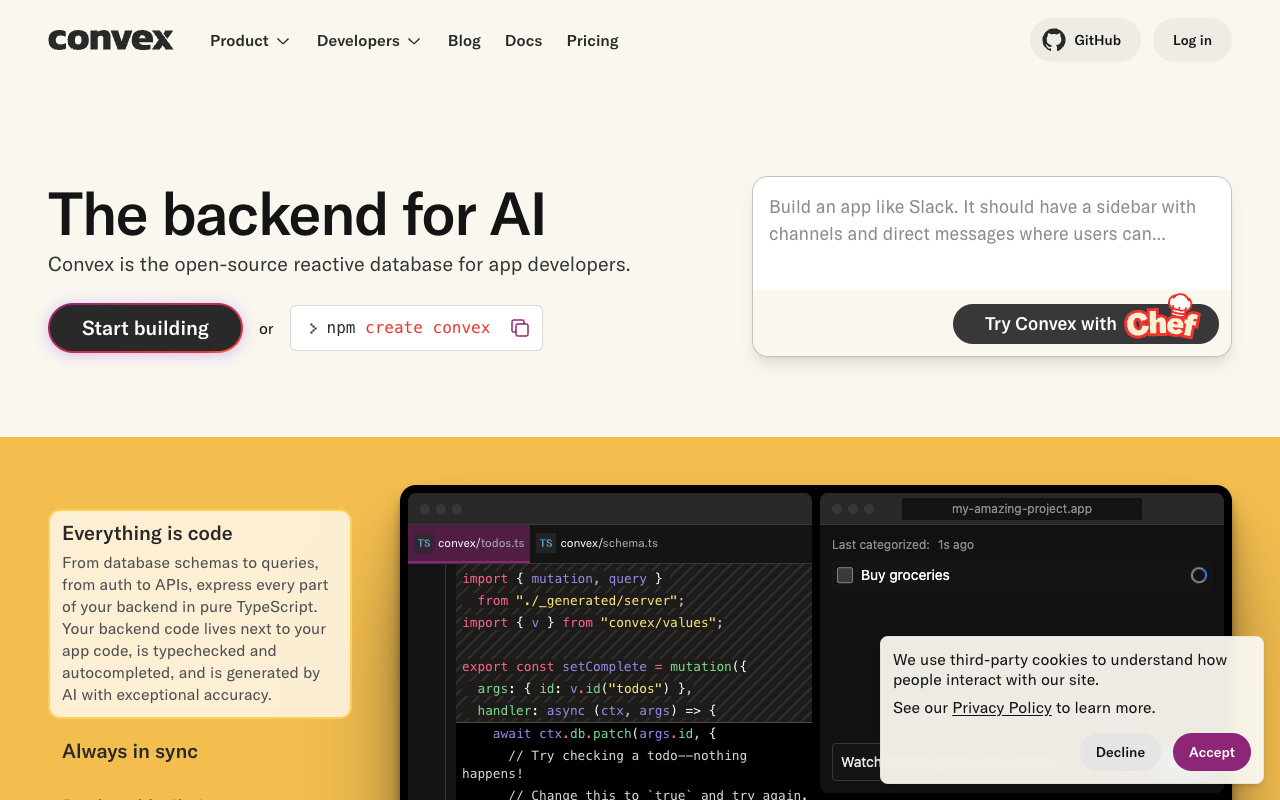Screen dimensions: 1280x800
Task: Click the Start building button
Action: 145,327
